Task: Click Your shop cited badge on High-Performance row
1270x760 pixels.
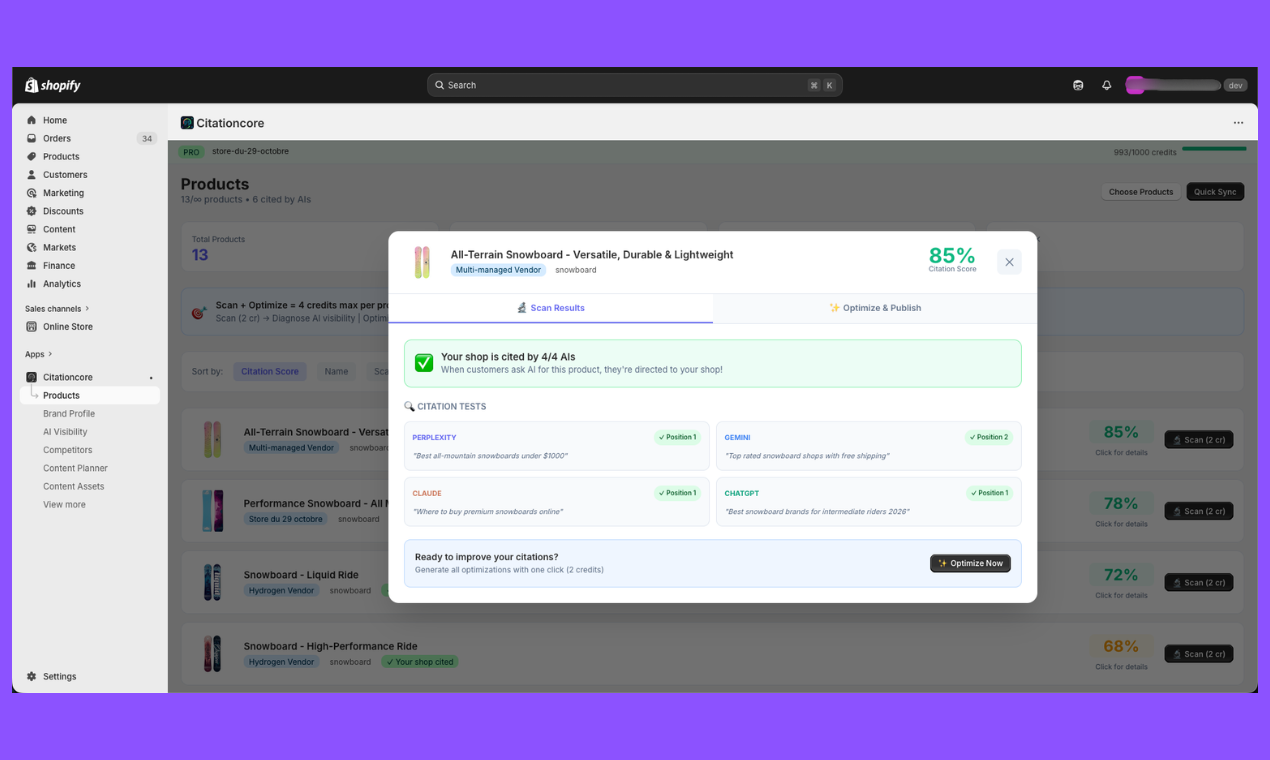Action: 419,662
